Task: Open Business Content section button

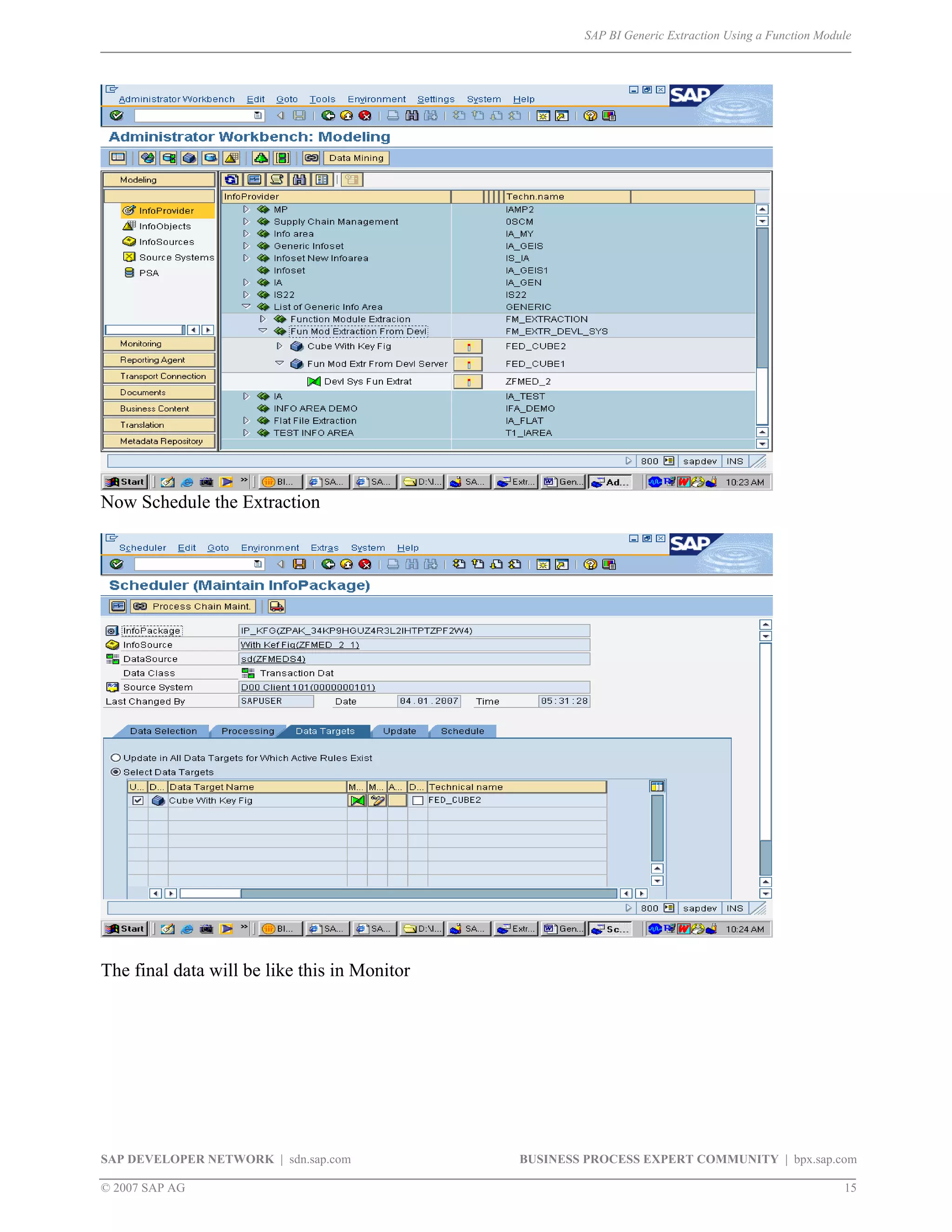Action: coord(159,408)
